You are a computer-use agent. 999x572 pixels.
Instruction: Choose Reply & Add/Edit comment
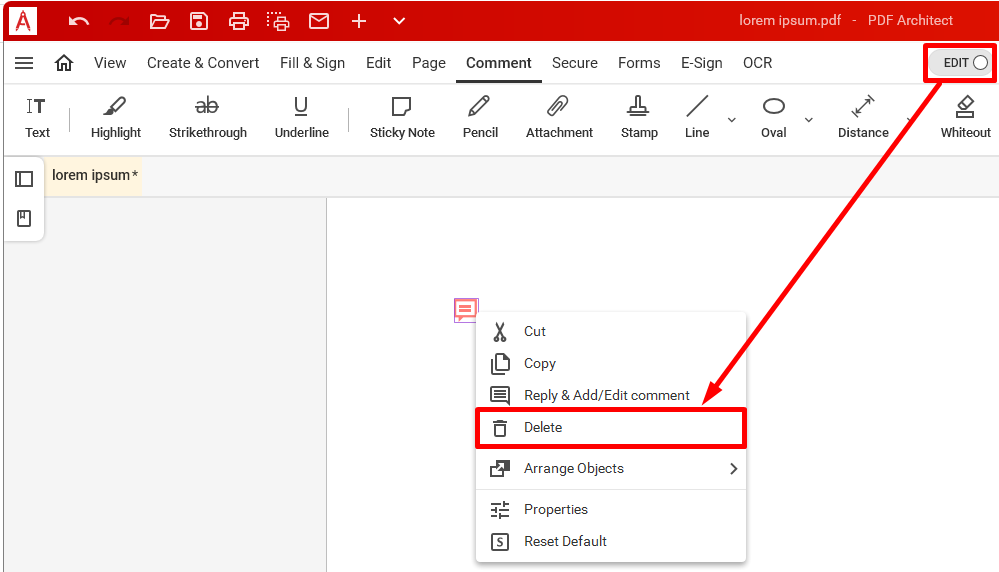point(610,395)
